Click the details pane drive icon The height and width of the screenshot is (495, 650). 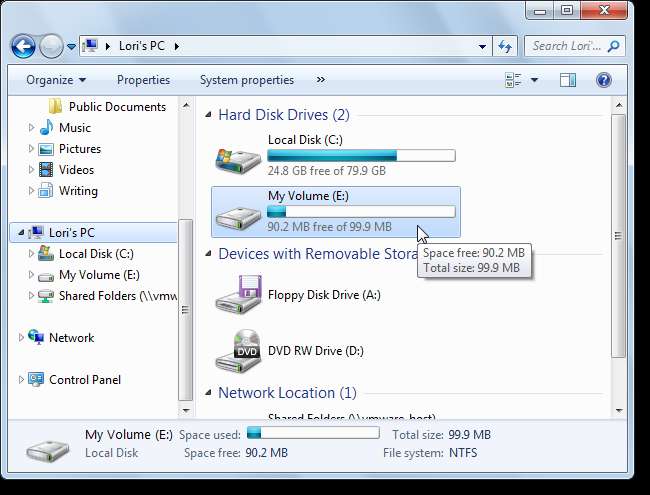(47, 451)
